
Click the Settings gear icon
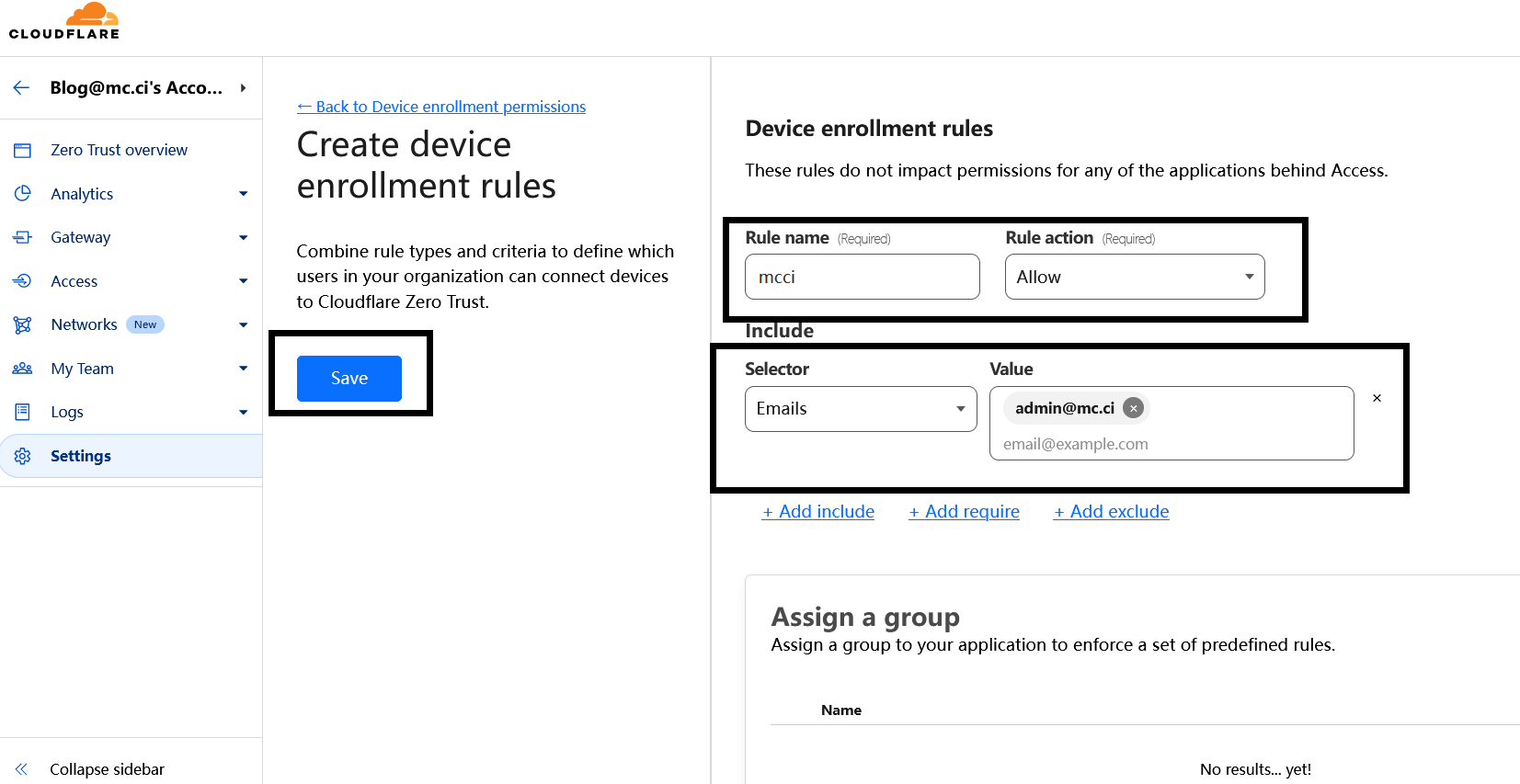pyautogui.click(x=23, y=456)
